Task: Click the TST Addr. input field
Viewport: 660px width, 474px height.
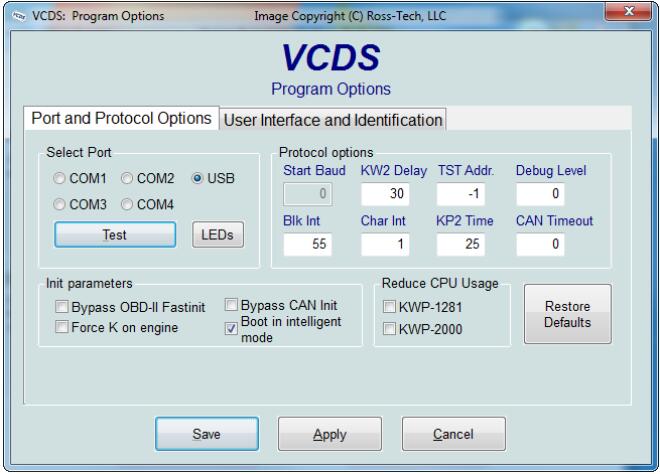Action: [461, 194]
